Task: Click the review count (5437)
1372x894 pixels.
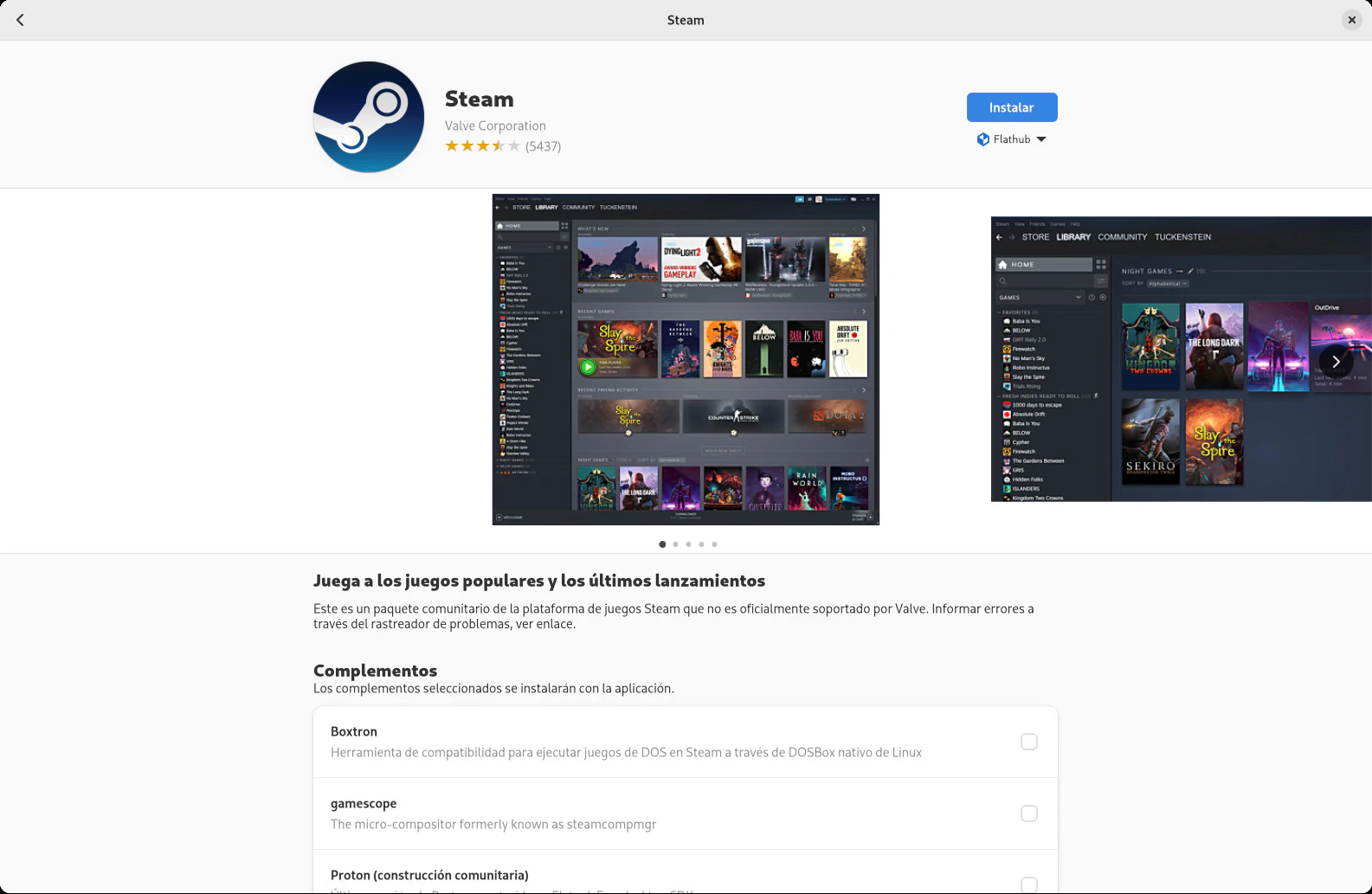Action: [x=543, y=146]
